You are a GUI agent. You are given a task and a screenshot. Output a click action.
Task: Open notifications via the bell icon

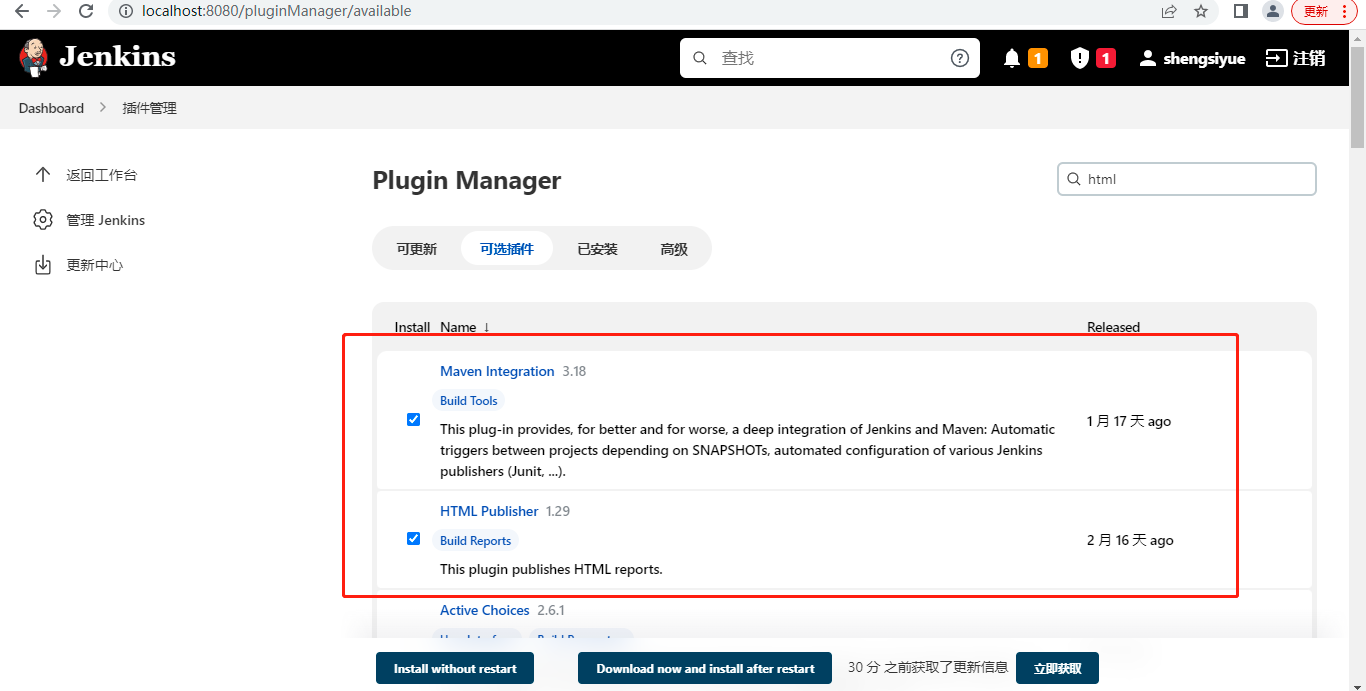pos(1012,58)
